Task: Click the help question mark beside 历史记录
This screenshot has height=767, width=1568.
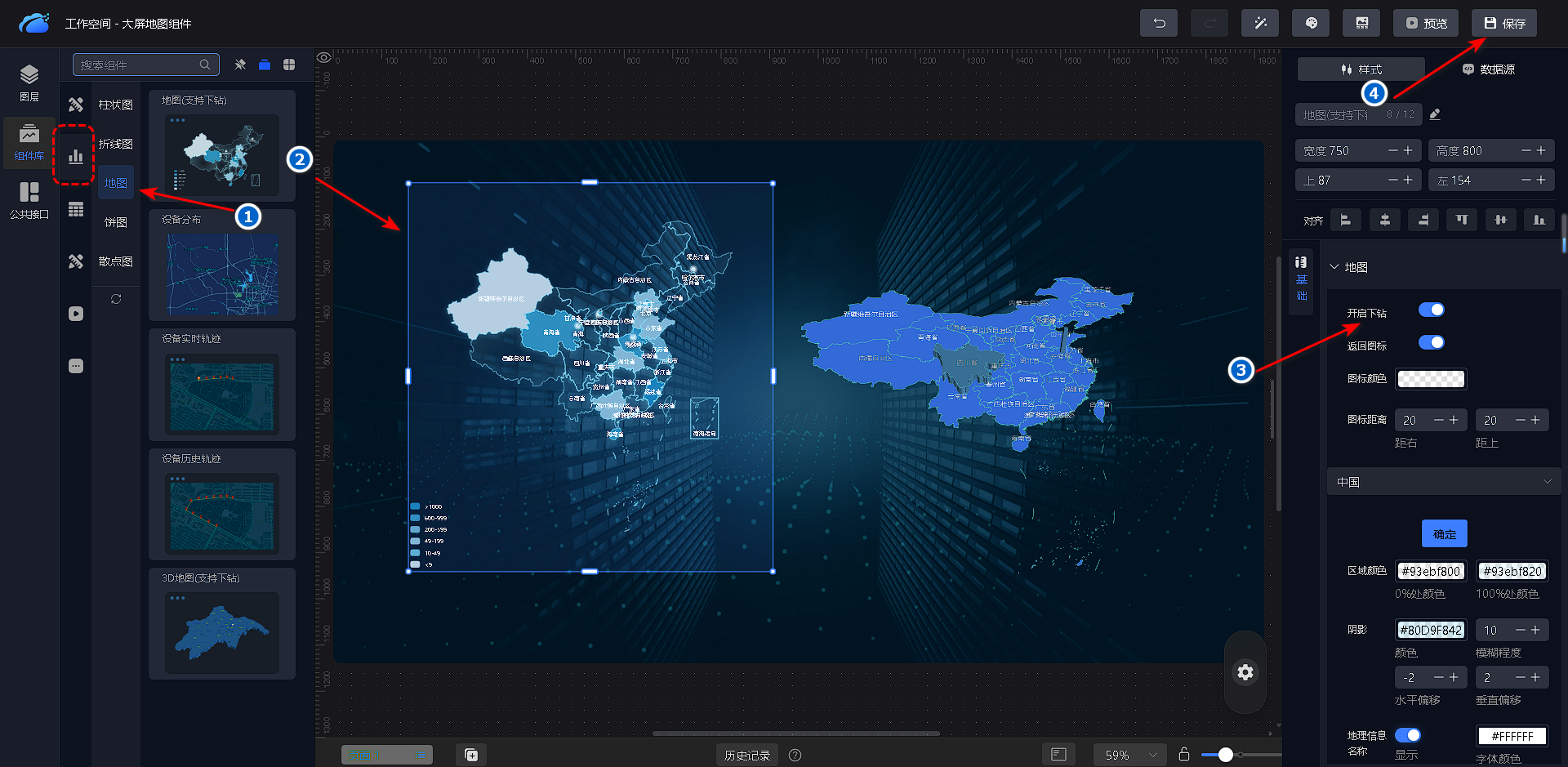Action: pos(795,756)
